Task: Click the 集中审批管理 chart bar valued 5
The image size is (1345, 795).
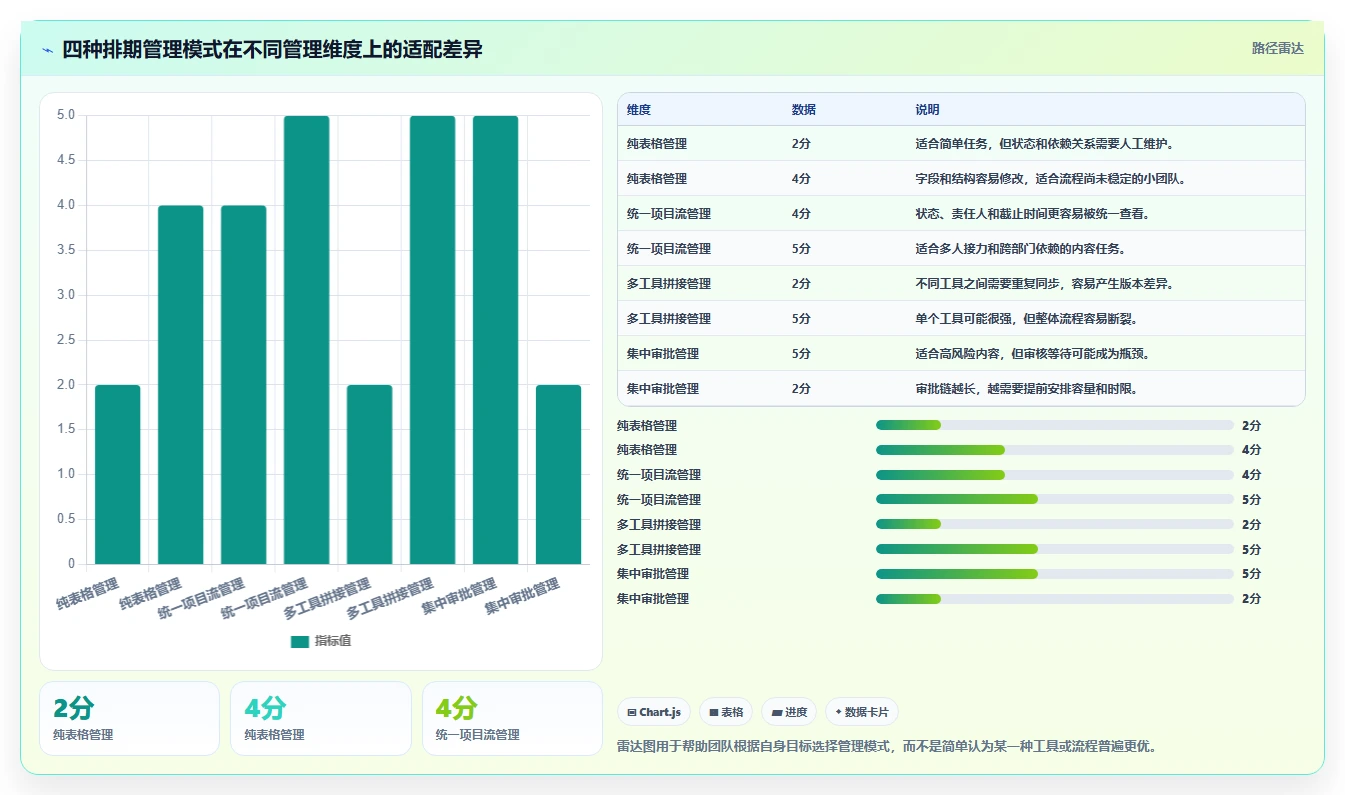Action: pos(496,340)
